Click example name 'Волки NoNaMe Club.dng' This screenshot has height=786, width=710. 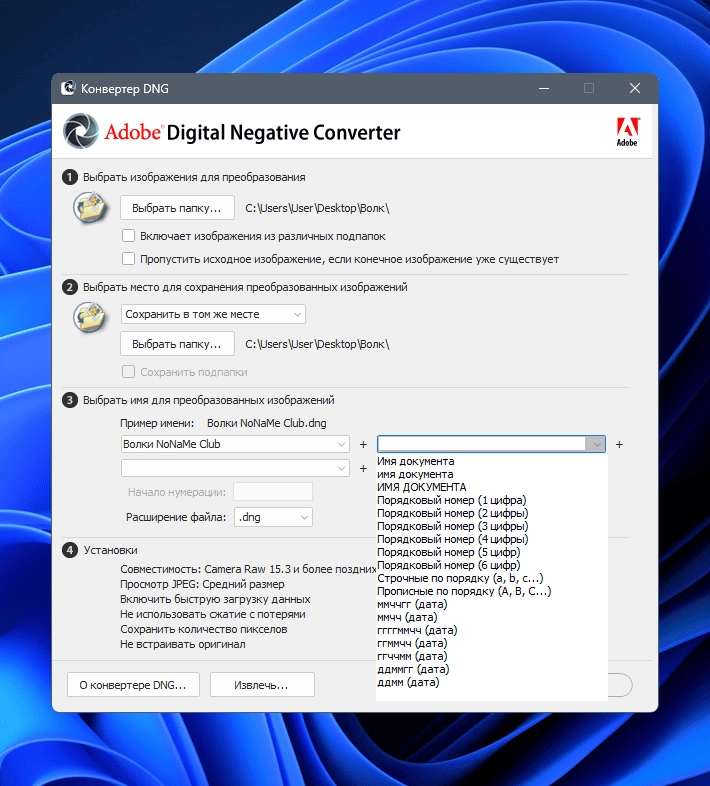click(x=267, y=423)
